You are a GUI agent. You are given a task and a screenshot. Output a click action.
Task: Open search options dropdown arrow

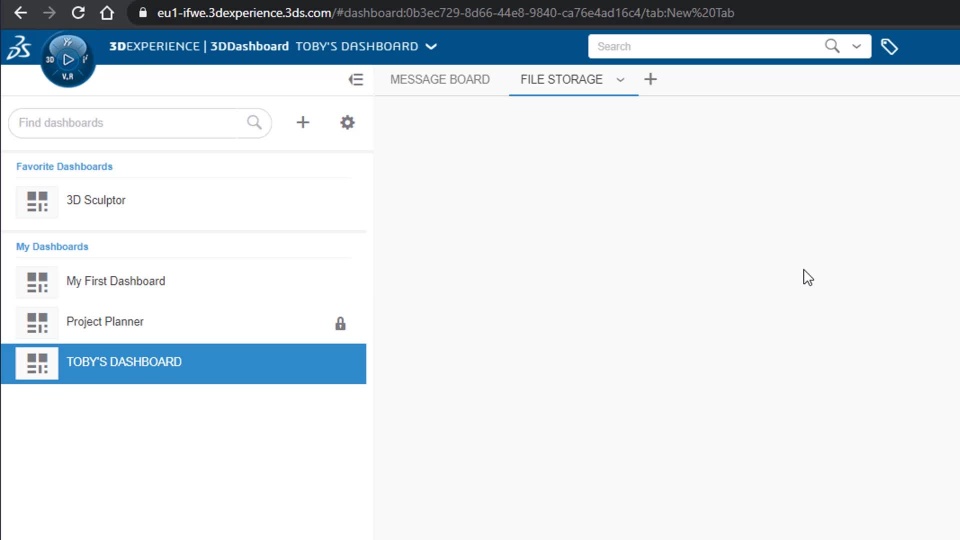[857, 47]
